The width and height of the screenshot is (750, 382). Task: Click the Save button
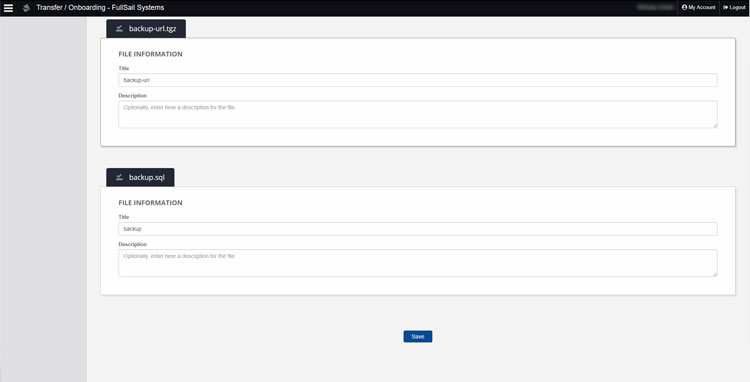pos(418,337)
